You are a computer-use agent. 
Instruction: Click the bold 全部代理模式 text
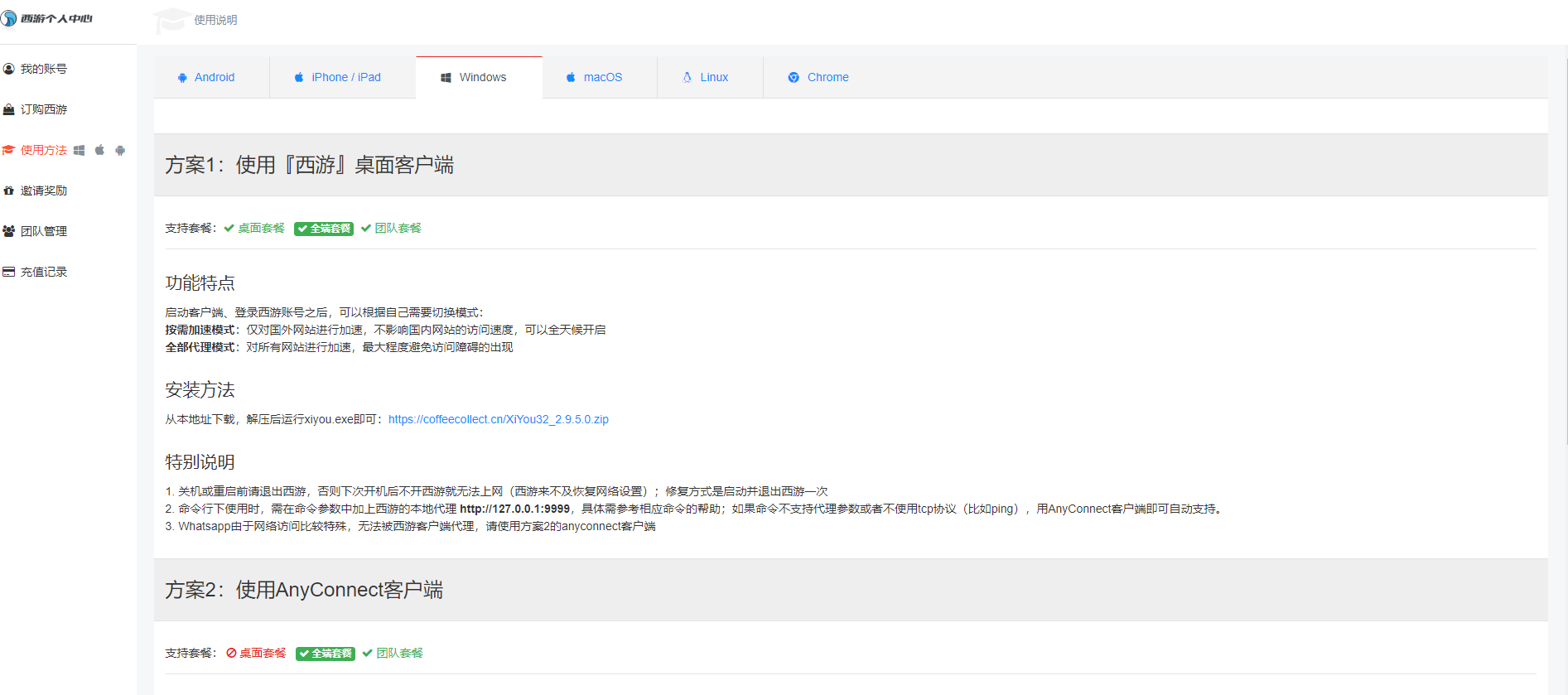[x=200, y=347]
